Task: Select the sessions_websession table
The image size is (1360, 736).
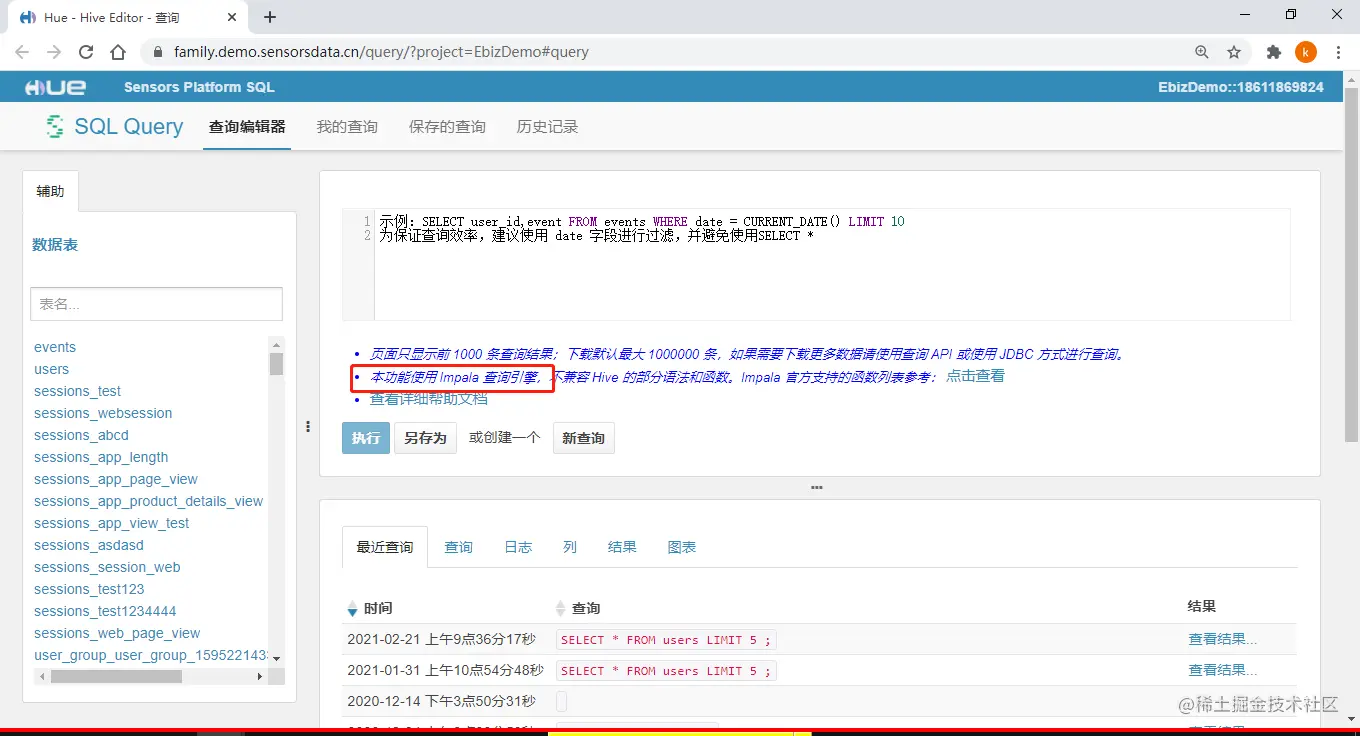Action: pos(103,413)
